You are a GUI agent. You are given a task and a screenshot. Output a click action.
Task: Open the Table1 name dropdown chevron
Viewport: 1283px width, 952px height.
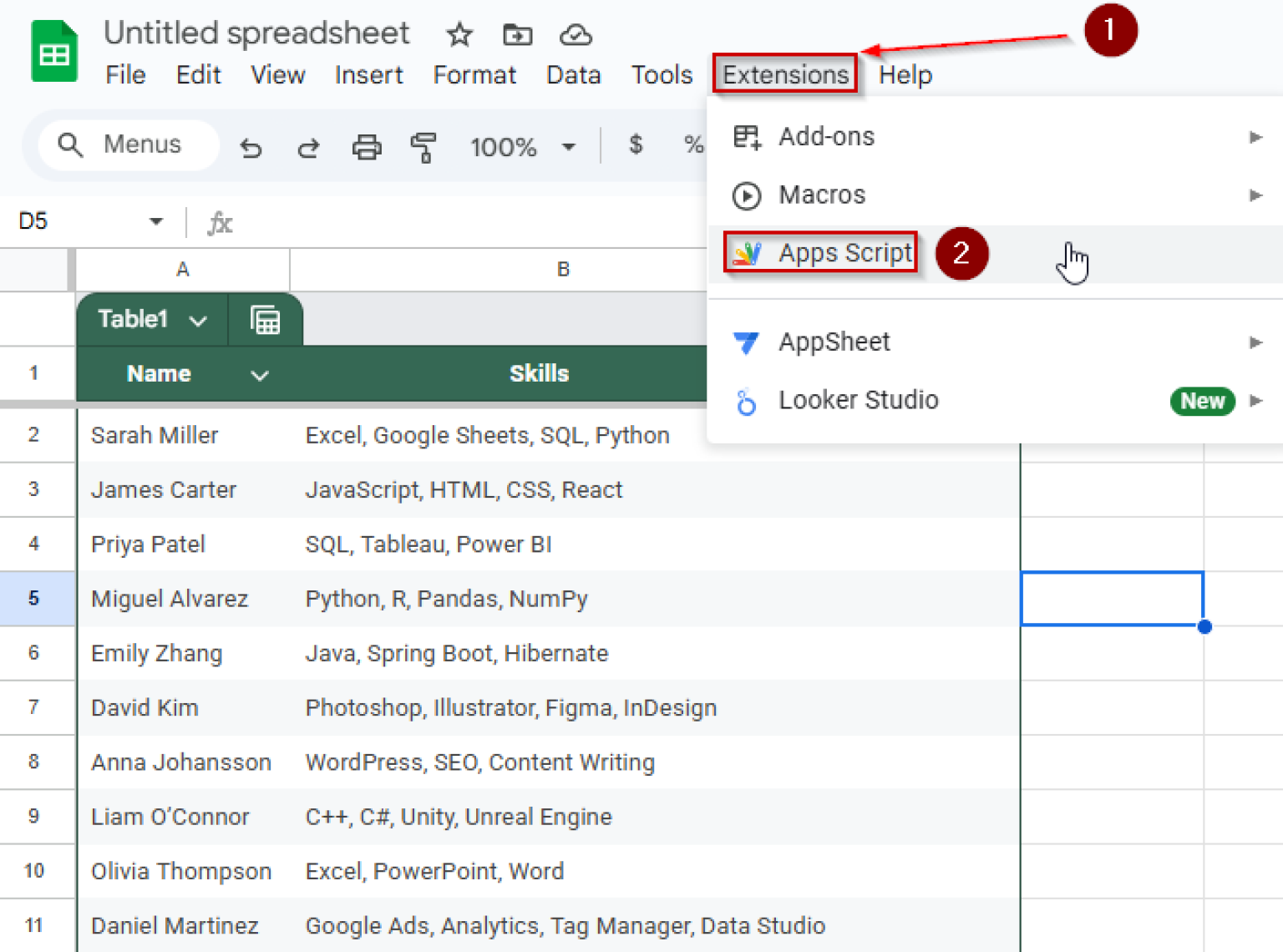pos(198,321)
